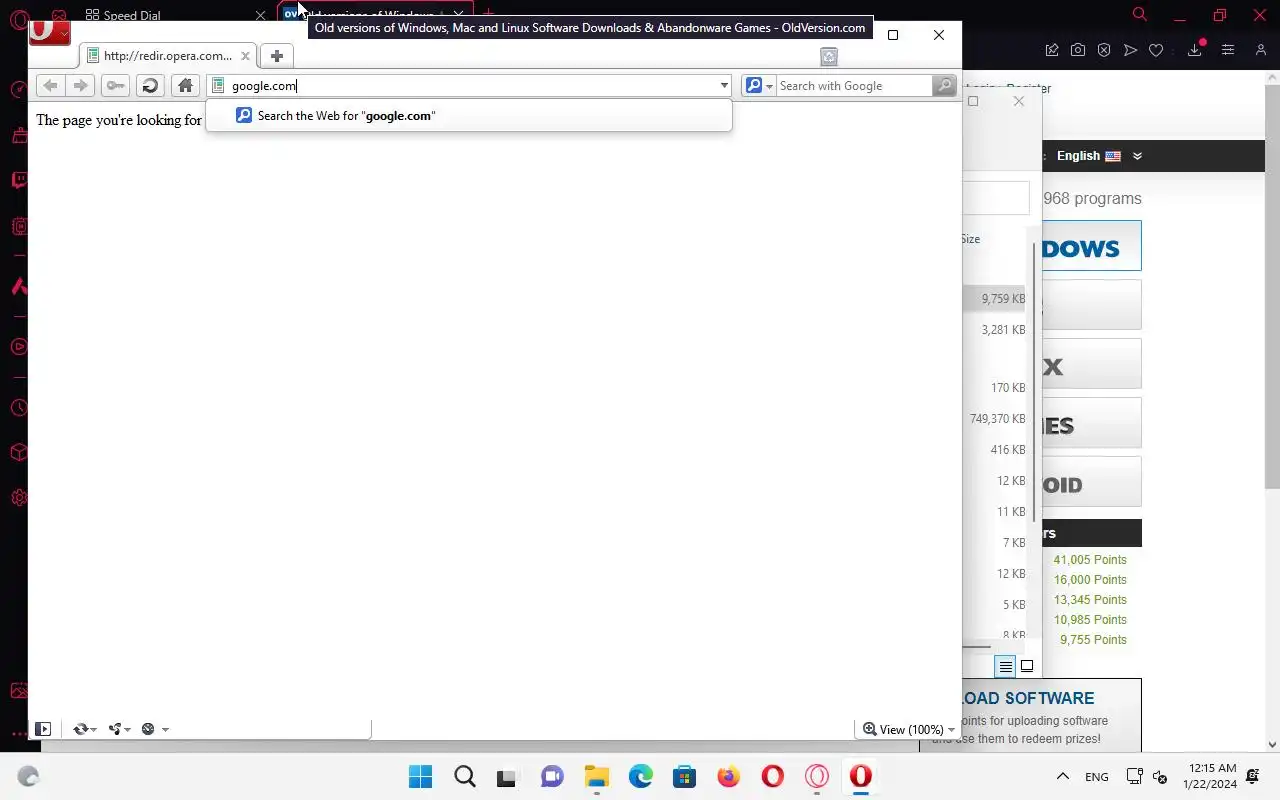Click the magnifier search submit button

point(944,86)
